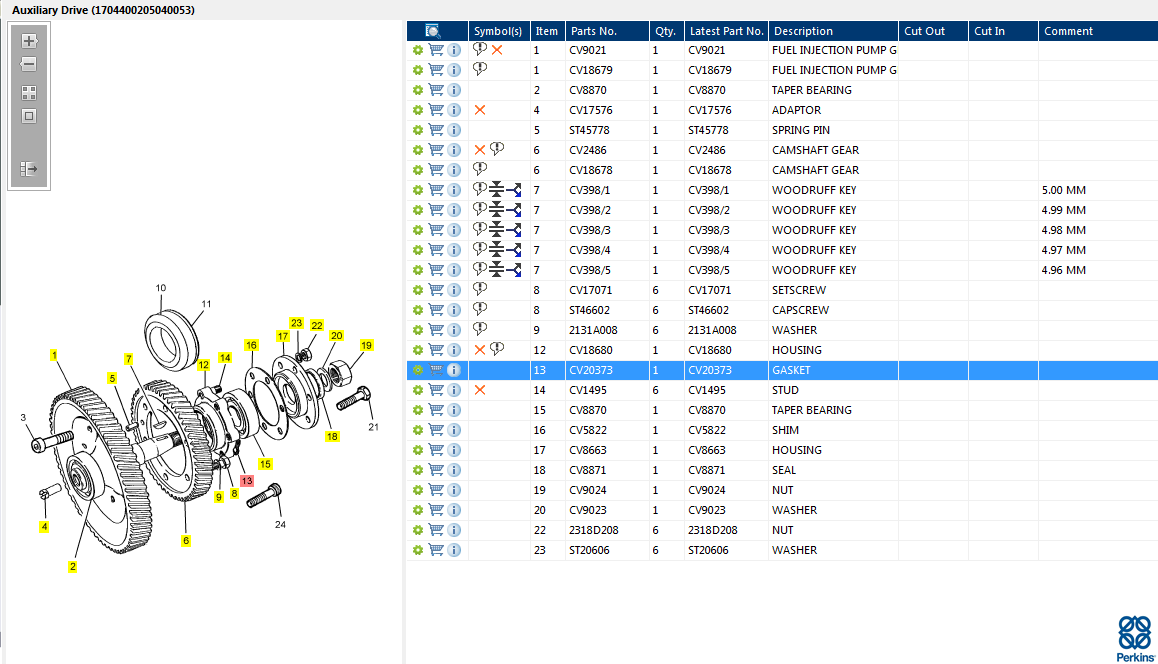Click the list export arrow icon
This screenshot has height=664, width=1158.
point(29,169)
